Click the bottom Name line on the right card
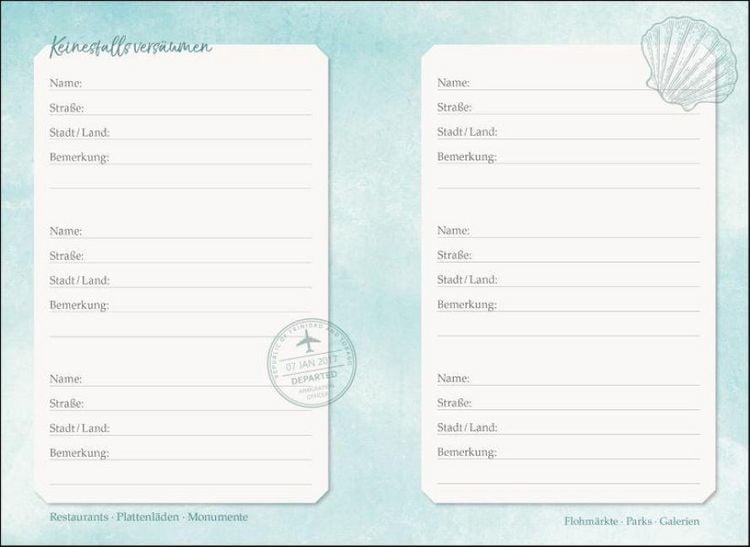 [x=568, y=378]
